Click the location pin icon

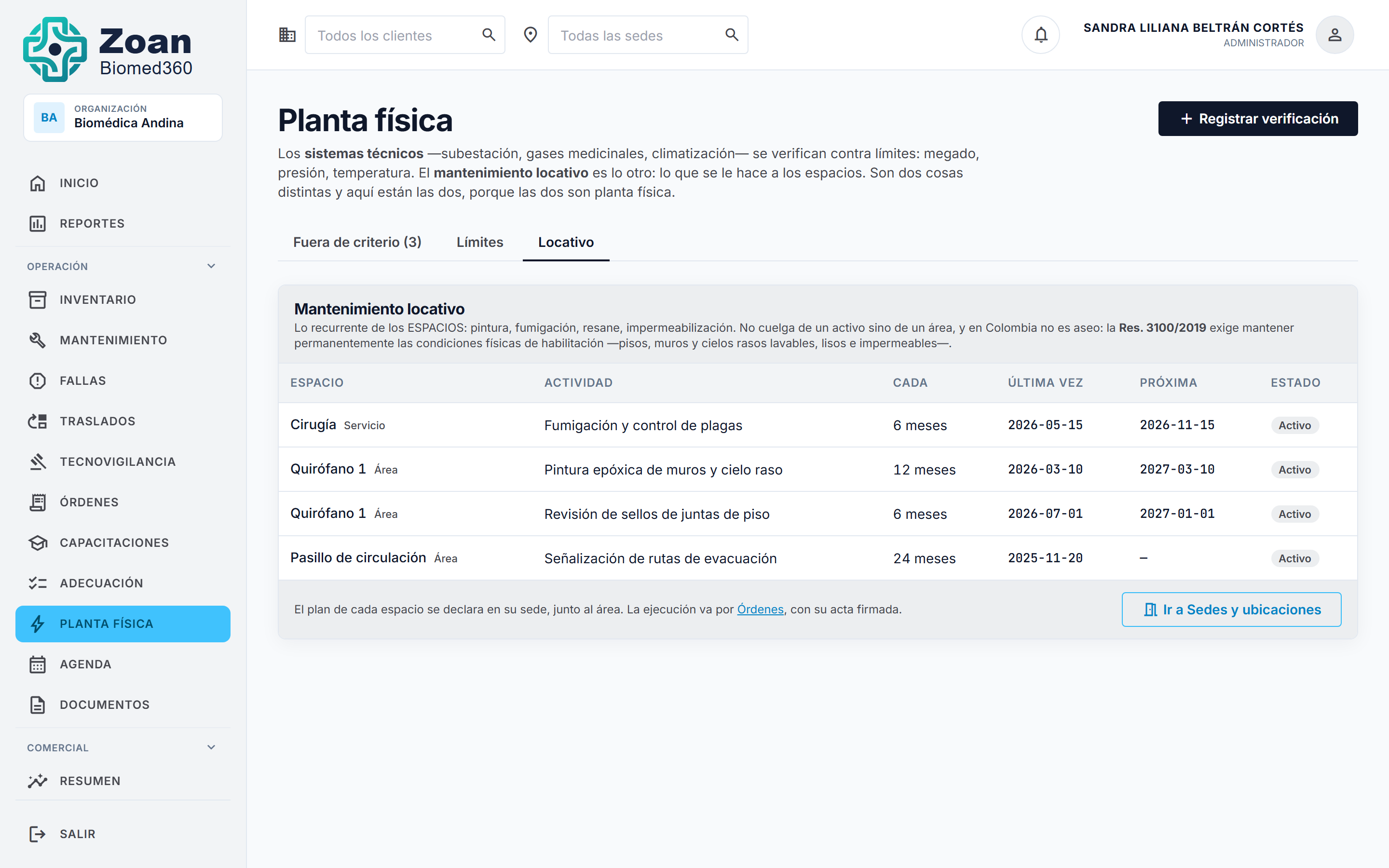pyautogui.click(x=531, y=35)
